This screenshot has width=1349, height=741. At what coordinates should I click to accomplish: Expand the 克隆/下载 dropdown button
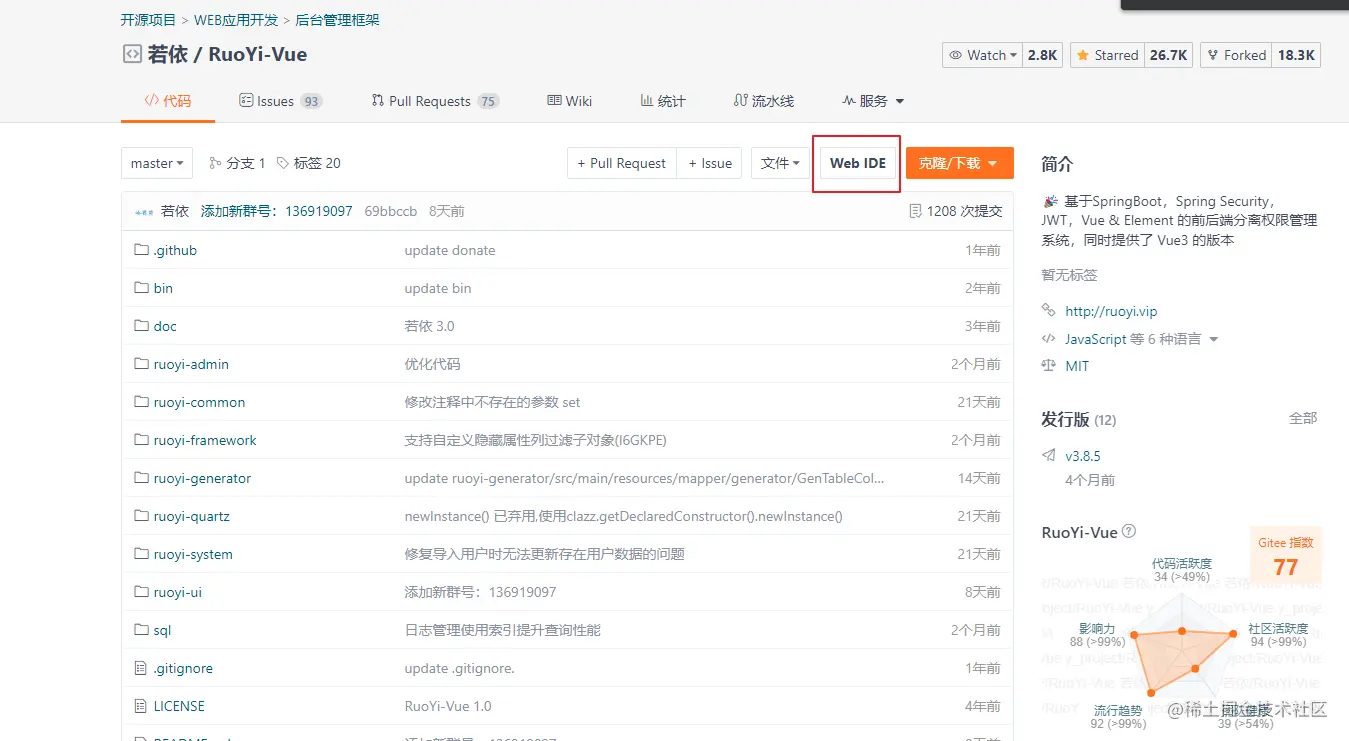pyautogui.click(x=960, y=163)
